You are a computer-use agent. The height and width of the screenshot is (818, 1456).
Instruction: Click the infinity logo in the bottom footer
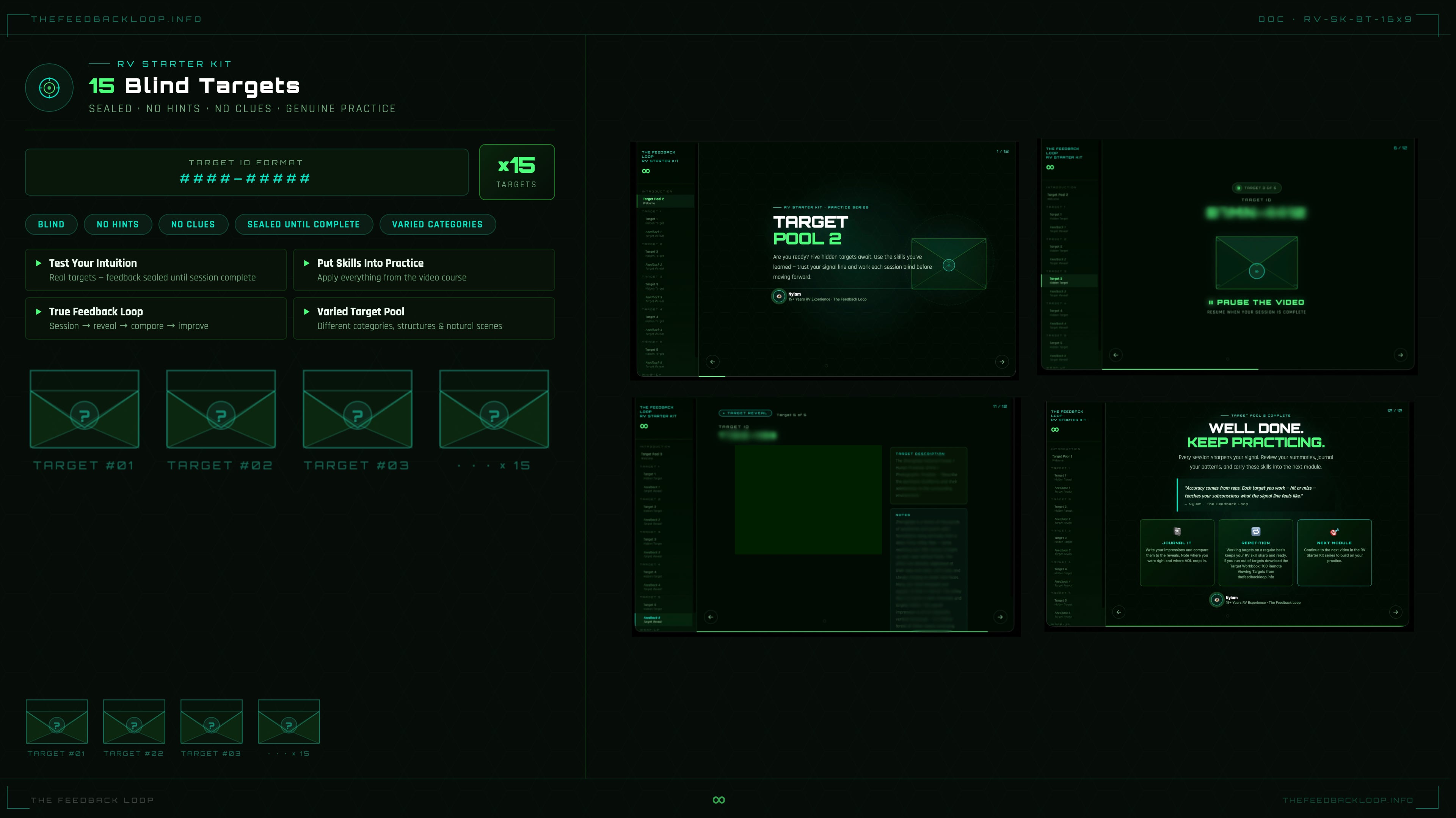click(x=719, y=800)
